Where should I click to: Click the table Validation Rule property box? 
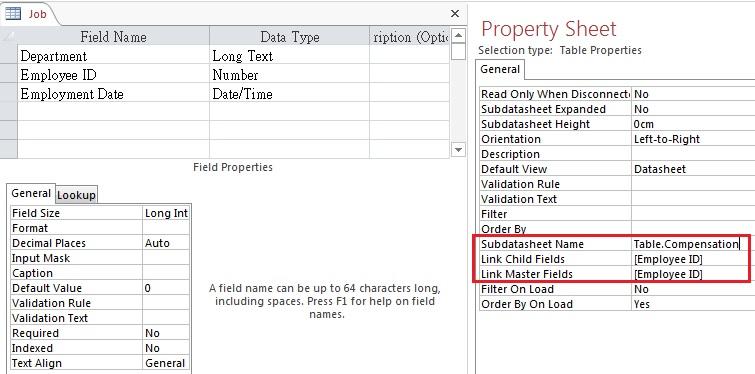(x=693, y=184)
